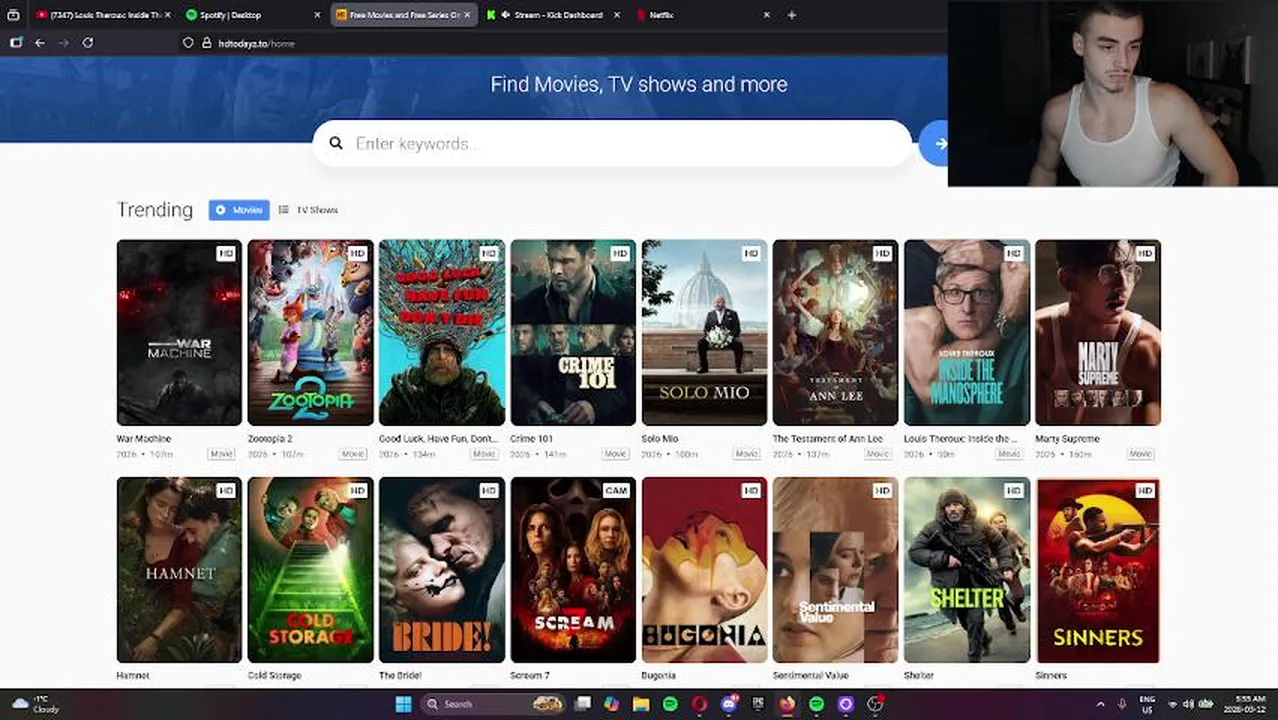Open The Bride! poster

tap(442, 570)
